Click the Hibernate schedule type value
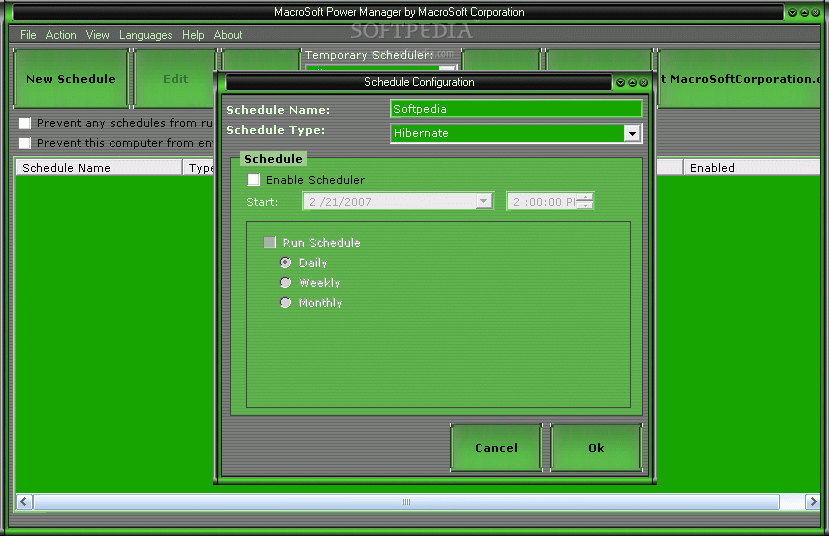Screen dimensions: 829x536 [421, 133]
